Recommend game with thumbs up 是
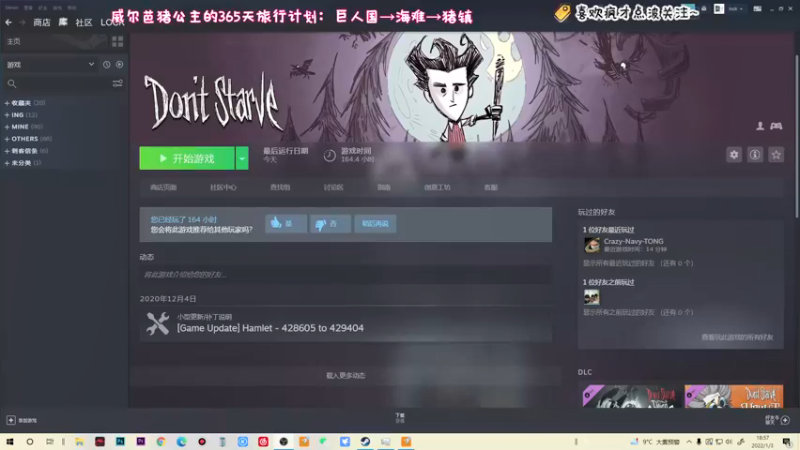Image resolution: width=800 pixels, height=450 pixels. coord(286,223)
